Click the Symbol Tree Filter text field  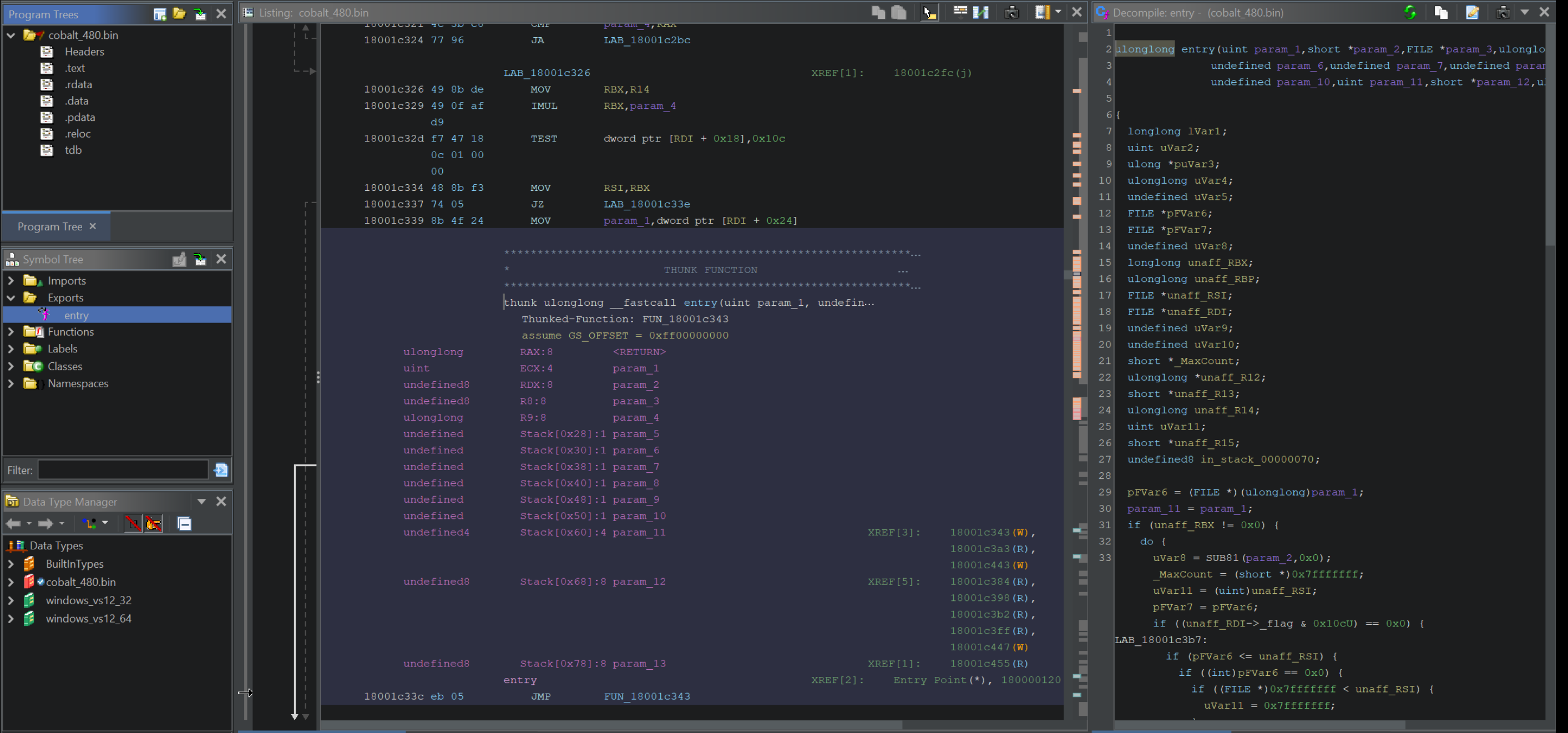click(x=123, y=470)
